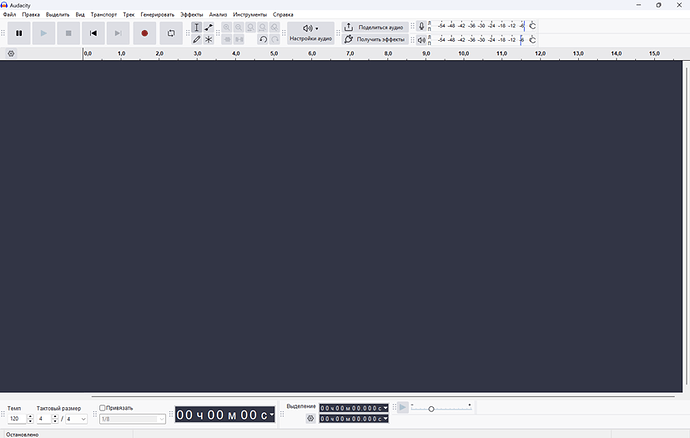Click the Zoom Toggle icon

click(x=275, y=27)
